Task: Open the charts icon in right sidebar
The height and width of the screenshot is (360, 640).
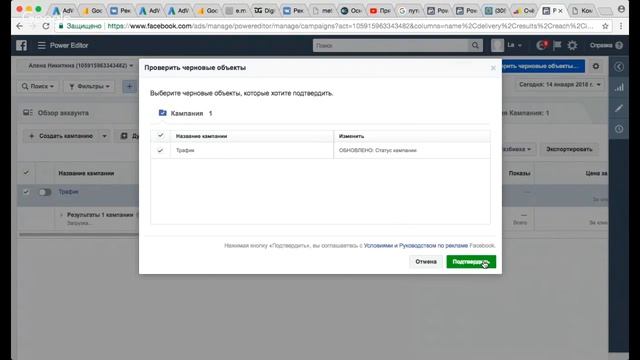Action: [x=619, y=87]
